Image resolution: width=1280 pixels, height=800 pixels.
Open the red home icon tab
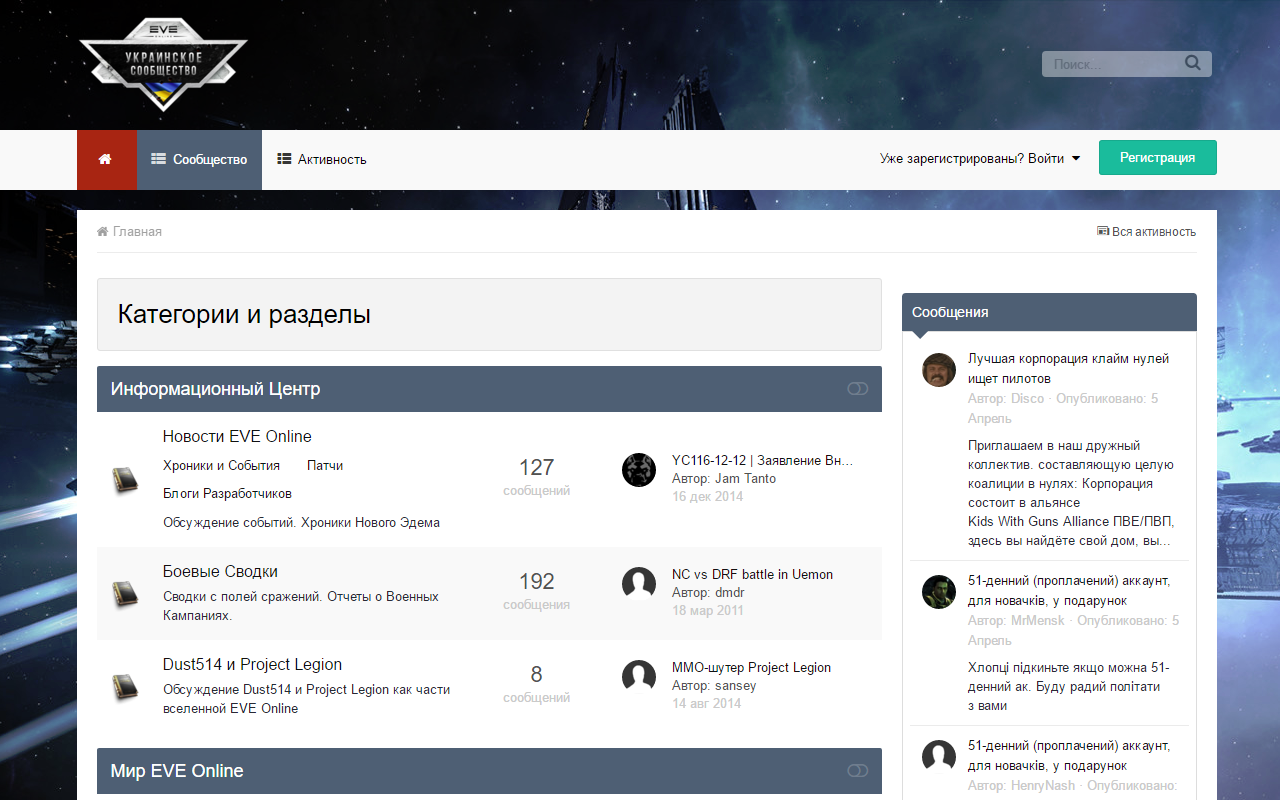pos(107,159)
